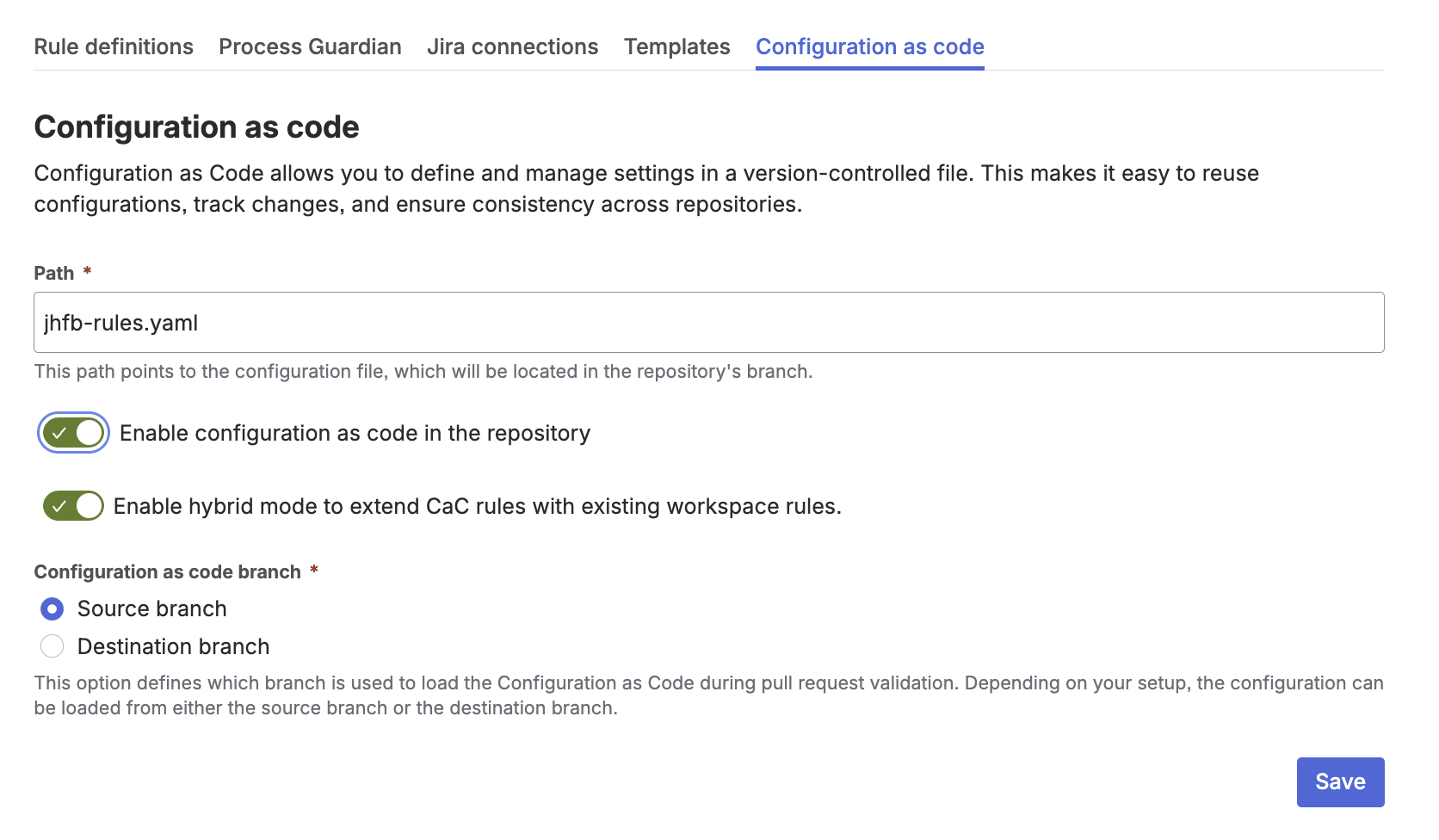Click the 'Enable configuration as code in the repository' label
The width and height of the screenshot is (1439, 840).
tap(355, 433)
